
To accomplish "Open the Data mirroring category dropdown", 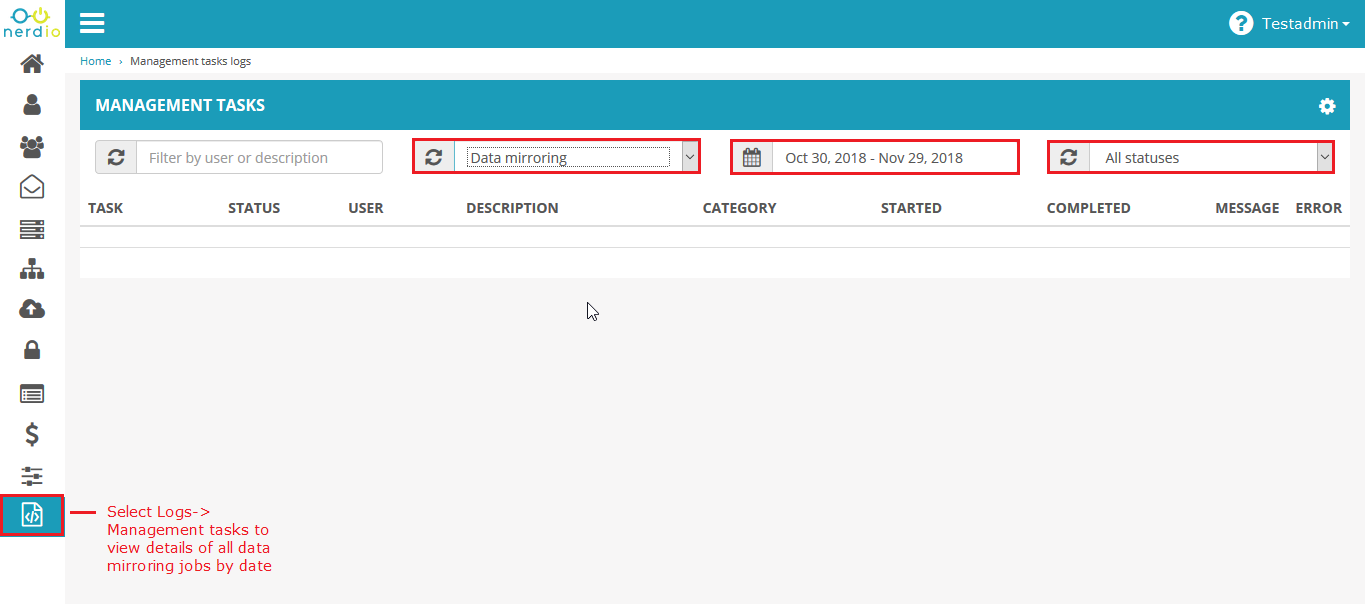I will click(x=576, y=157).
